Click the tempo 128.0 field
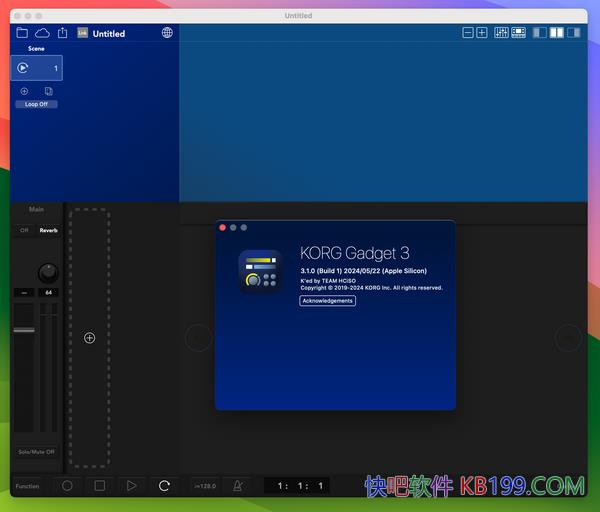Viewport: 600px width, 512px height. click(205, 486)
